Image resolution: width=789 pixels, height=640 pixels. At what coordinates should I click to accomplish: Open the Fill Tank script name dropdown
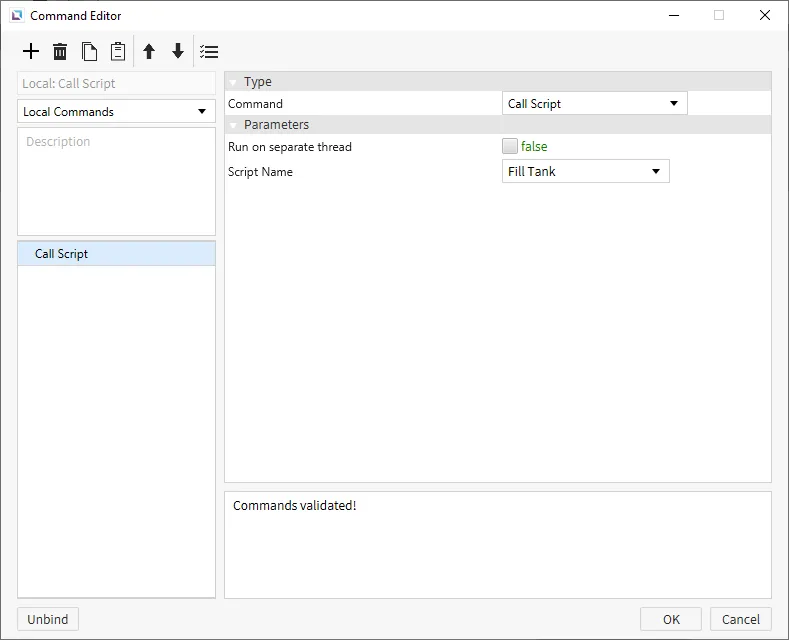[x=585, y=172]
